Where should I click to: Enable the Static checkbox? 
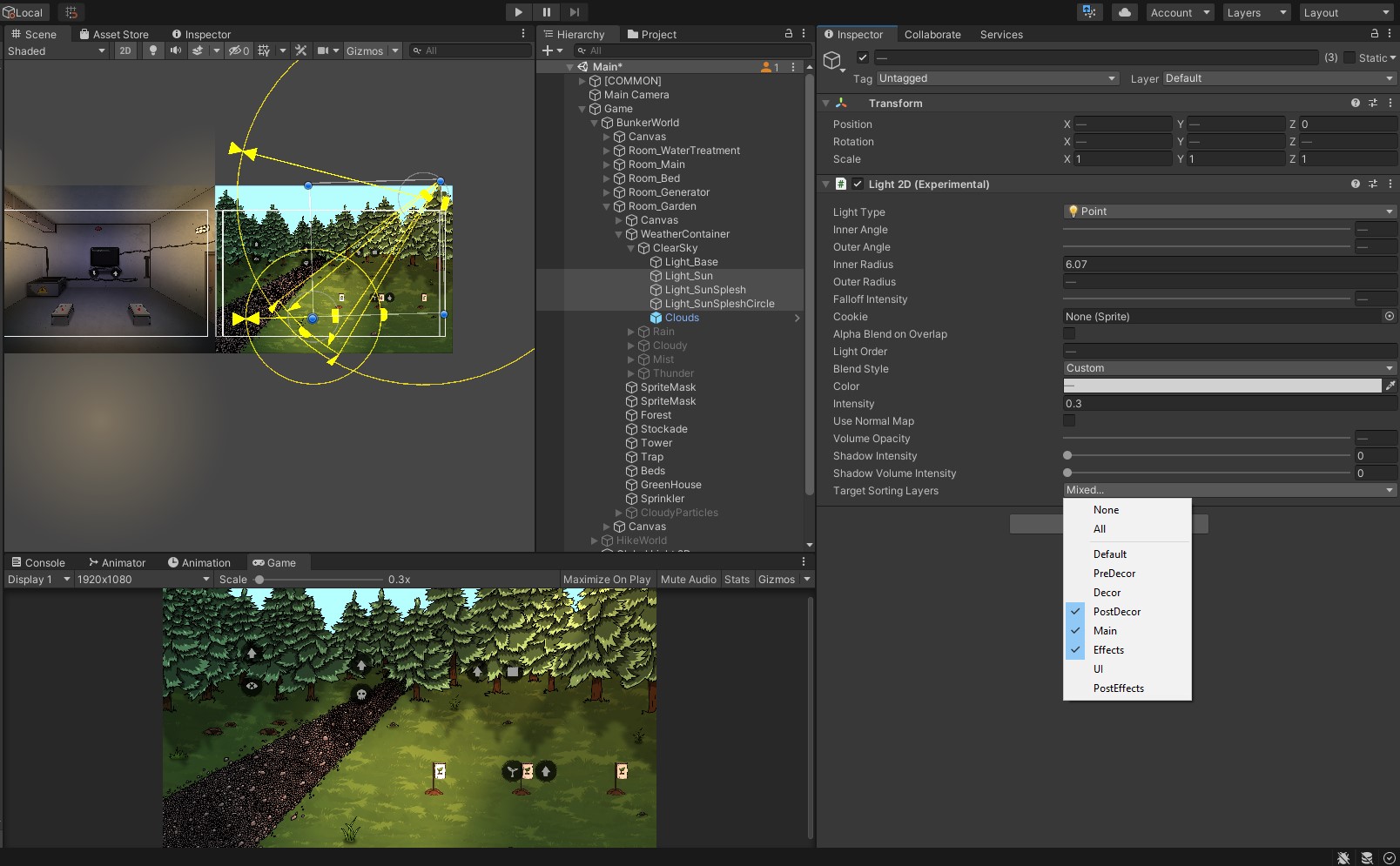(1350, 57)
